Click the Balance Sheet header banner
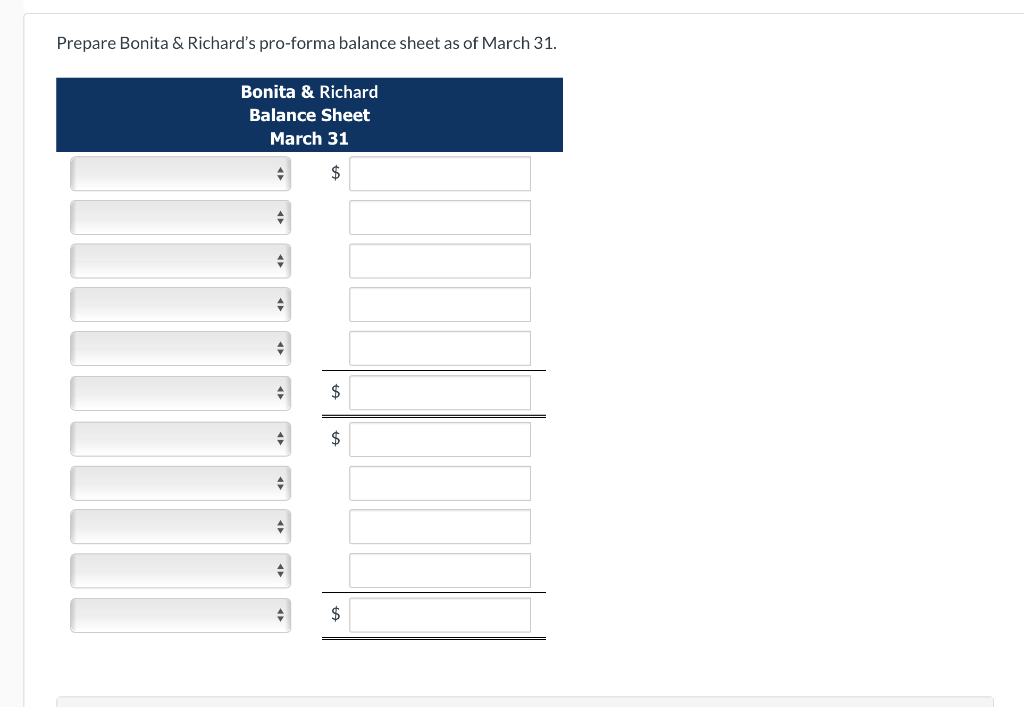Screen dimensions: 1024x707 (x=309, y=114)
